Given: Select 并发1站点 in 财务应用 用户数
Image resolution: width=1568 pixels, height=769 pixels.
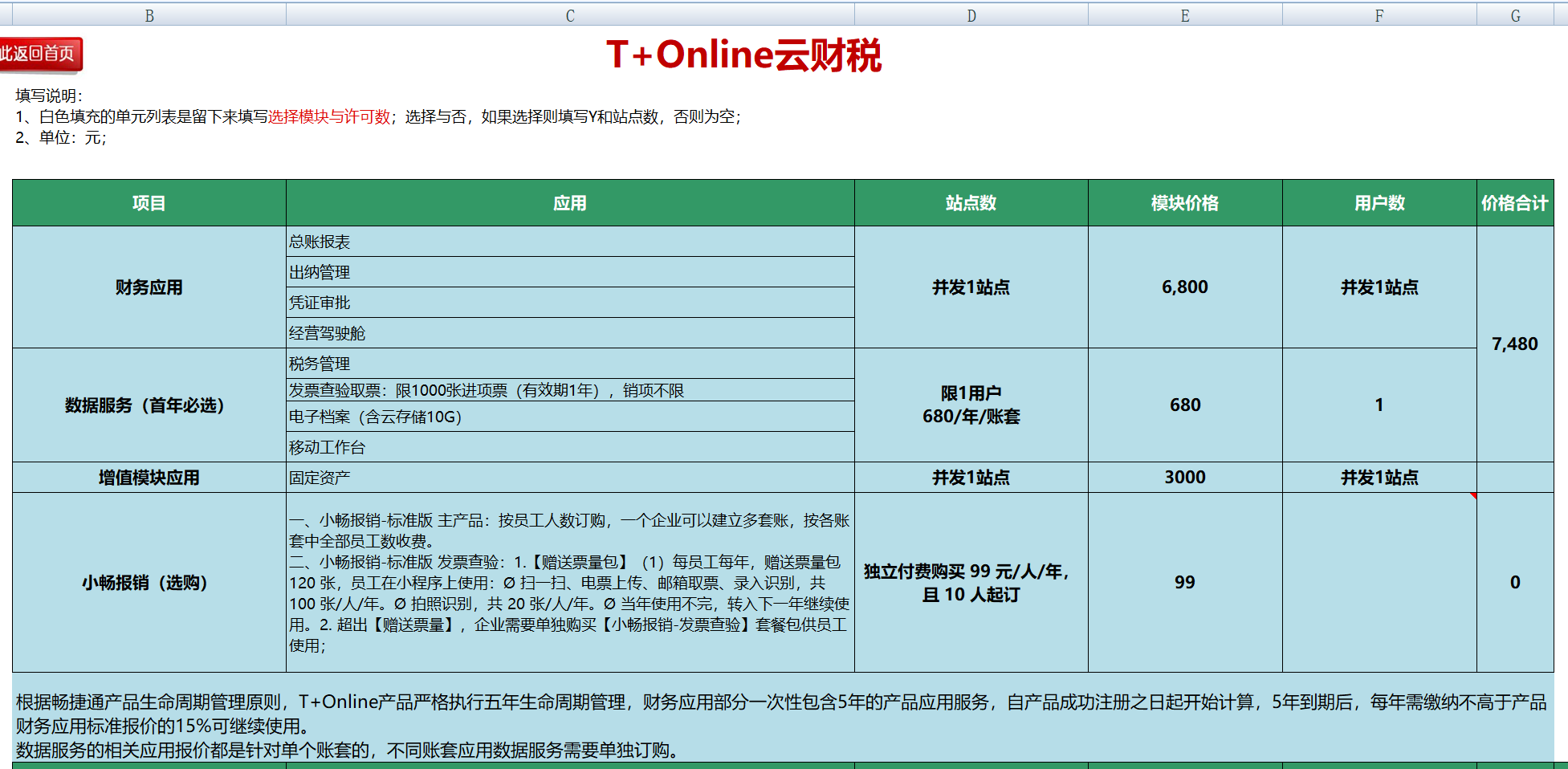Looking at the screenshot, I should pyautogui.click(x=1379, y=287).
